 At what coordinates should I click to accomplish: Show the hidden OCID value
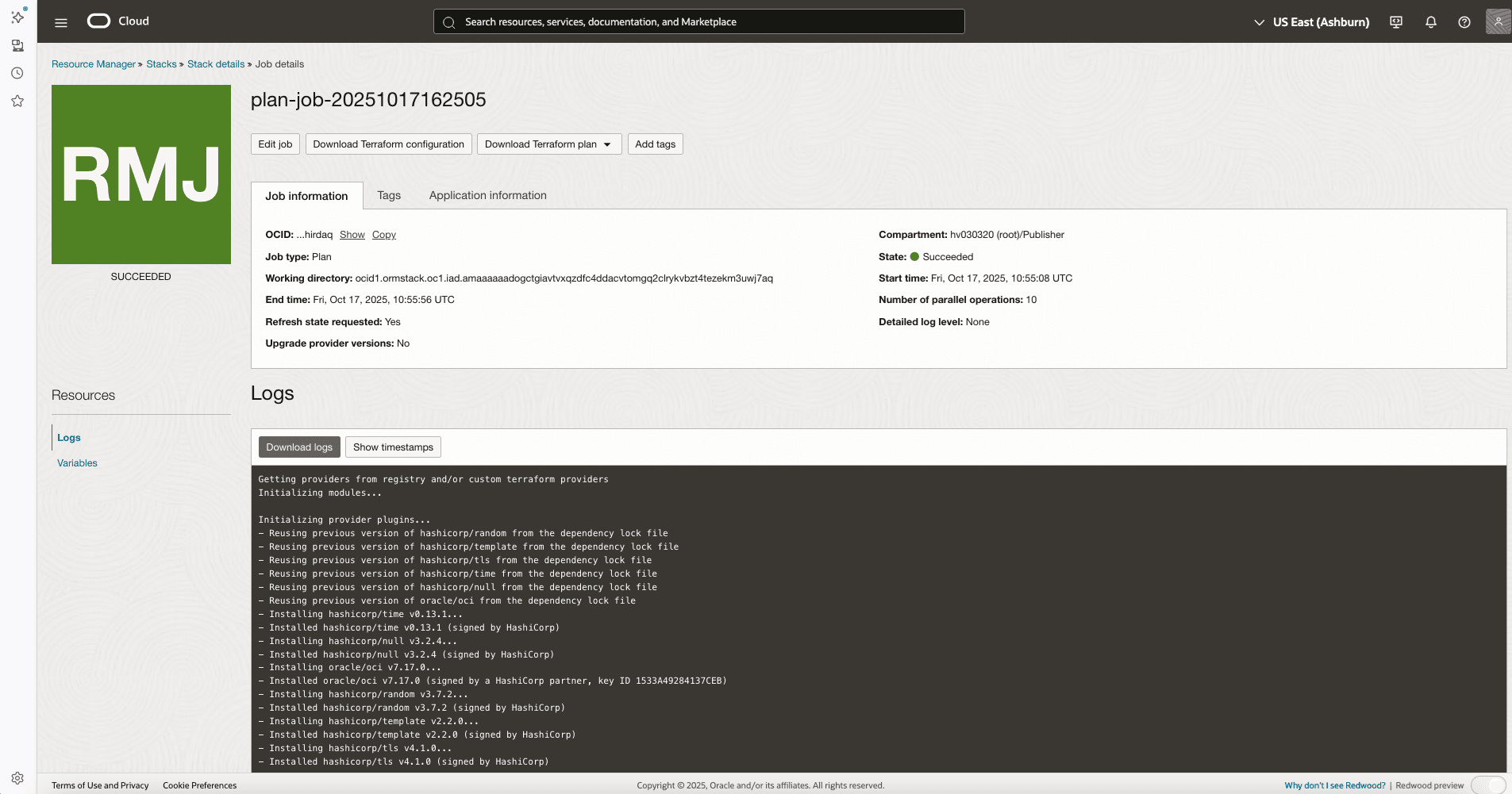pyautogui.click(x=352, y=234)
